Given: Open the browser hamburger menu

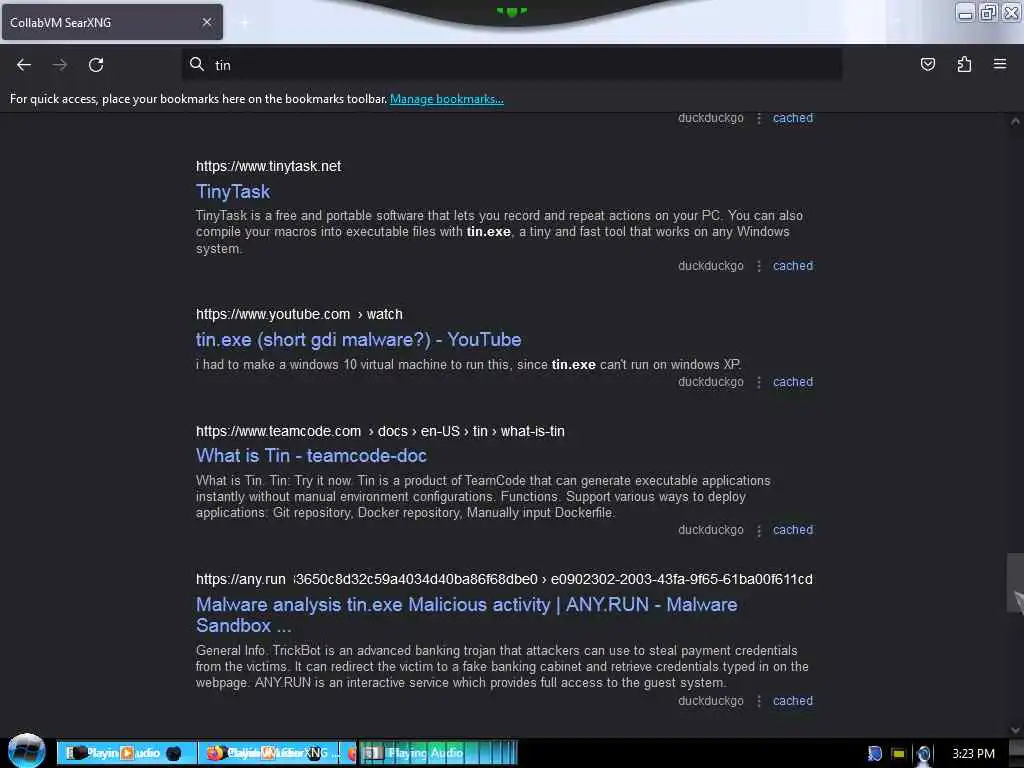Looking at the screenshot, I should (x=1000, y=64).
